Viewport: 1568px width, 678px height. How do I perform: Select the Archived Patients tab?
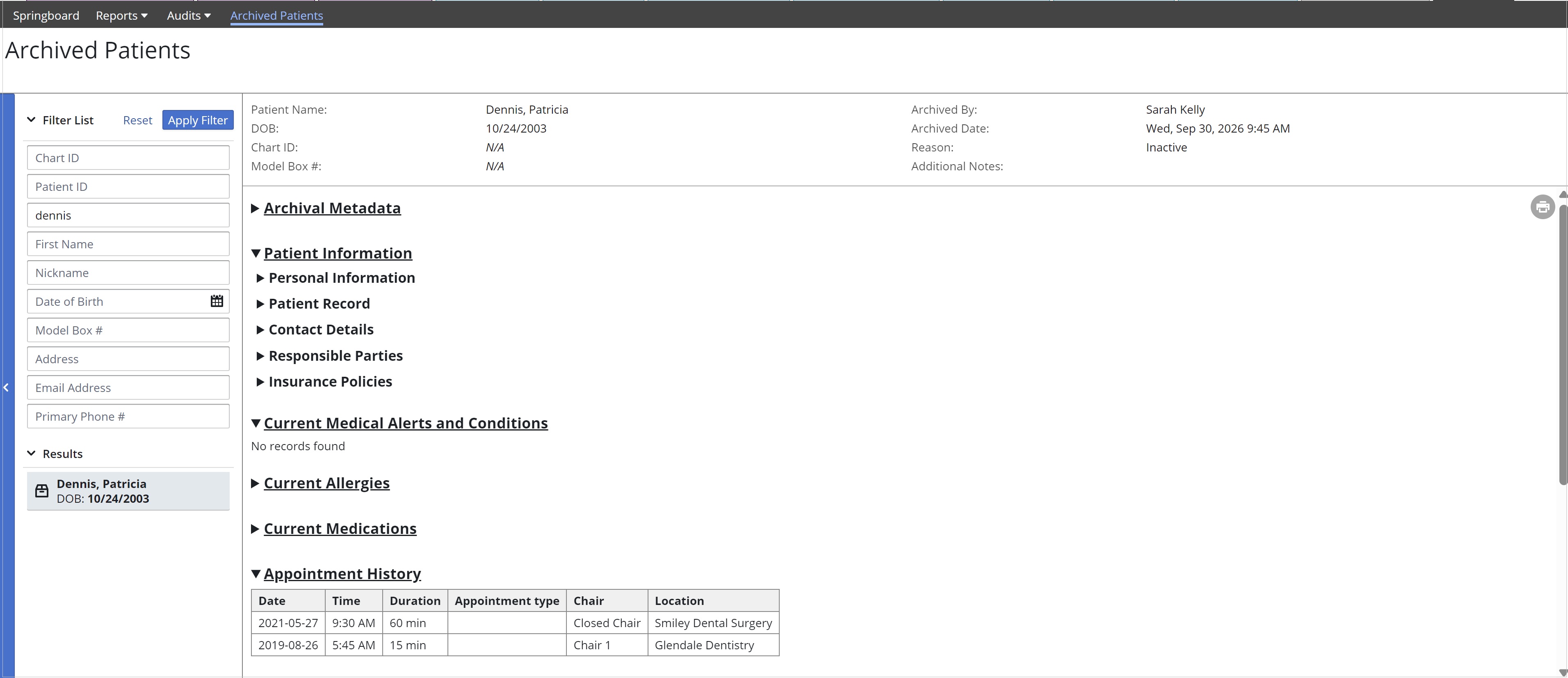[276, 16]
